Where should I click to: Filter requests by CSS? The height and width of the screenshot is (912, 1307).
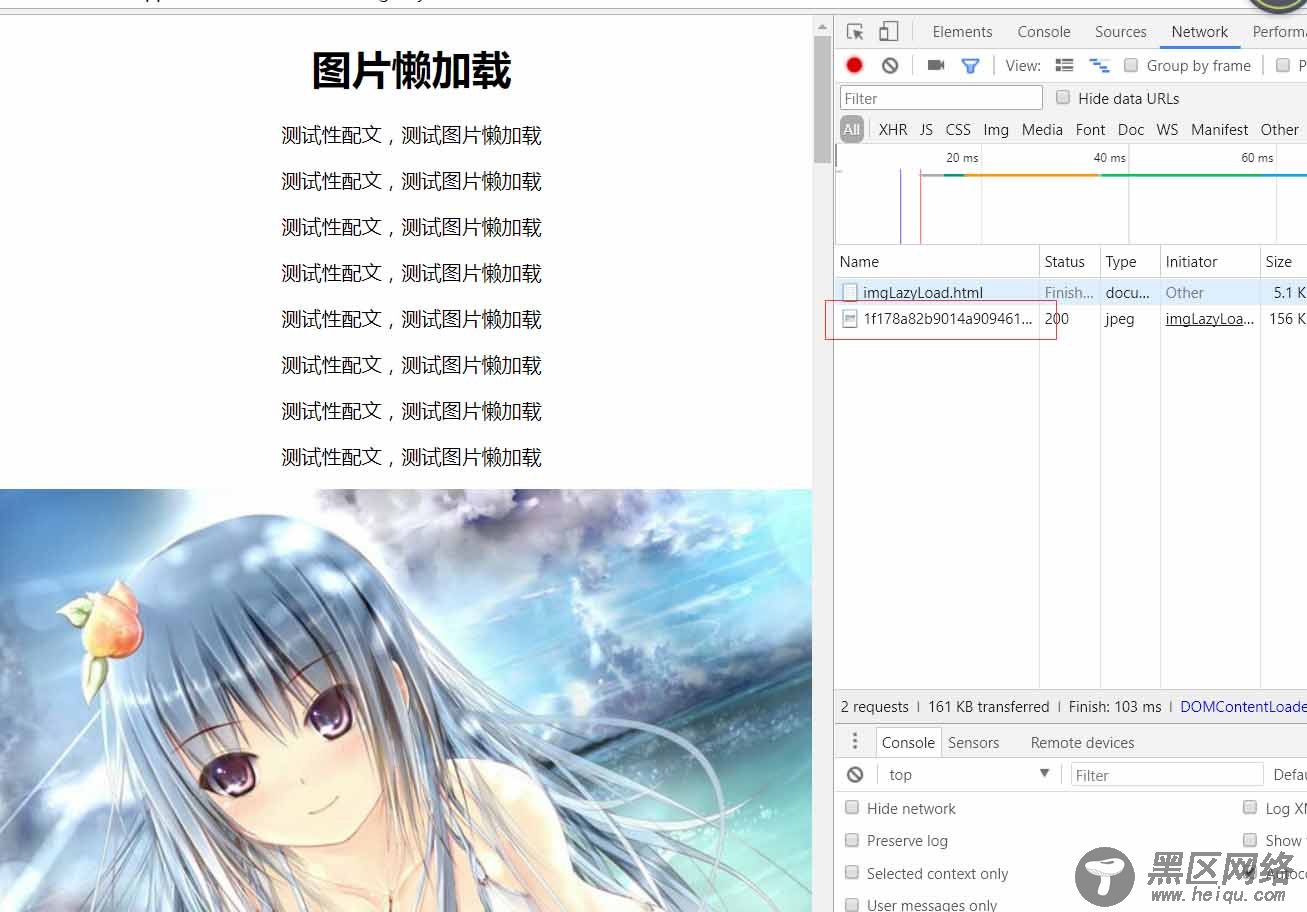click(958, 130)
